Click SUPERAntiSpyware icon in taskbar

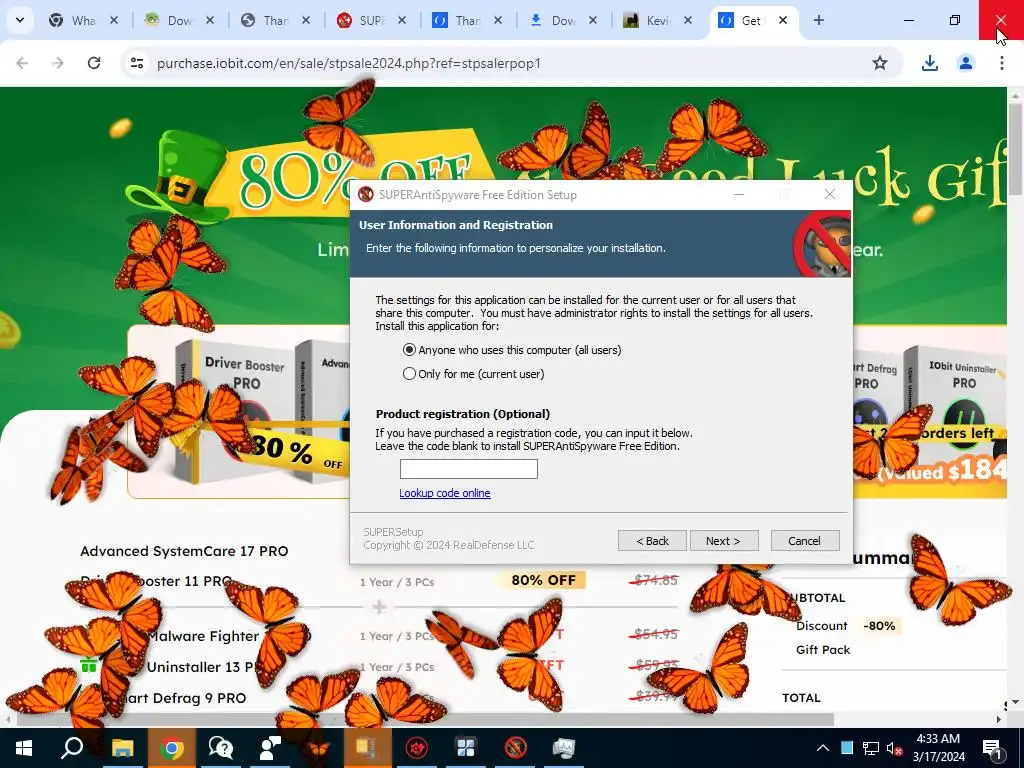pyautogui.click(x=515, y=748)
